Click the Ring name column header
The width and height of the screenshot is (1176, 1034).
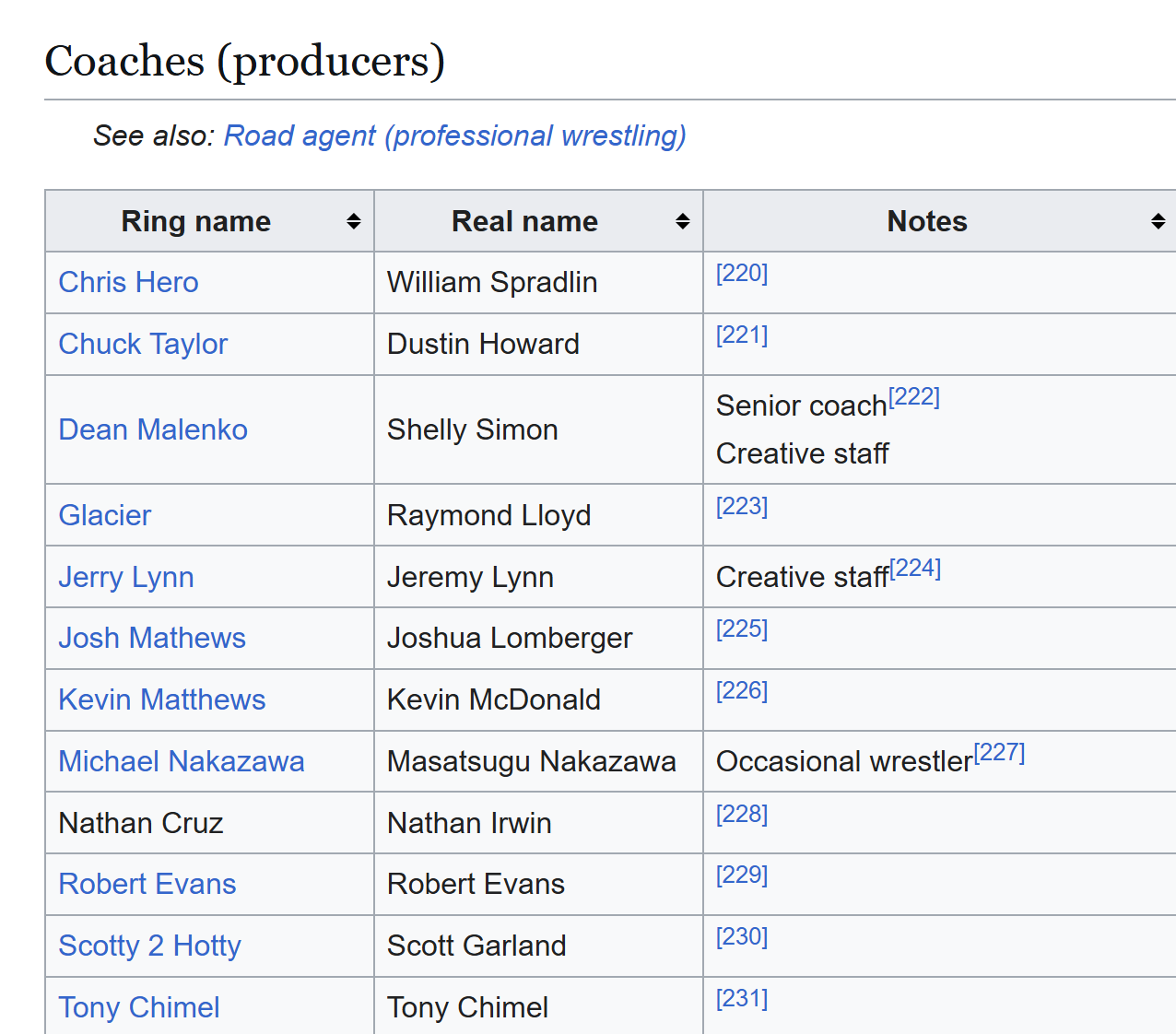(209, 221)
